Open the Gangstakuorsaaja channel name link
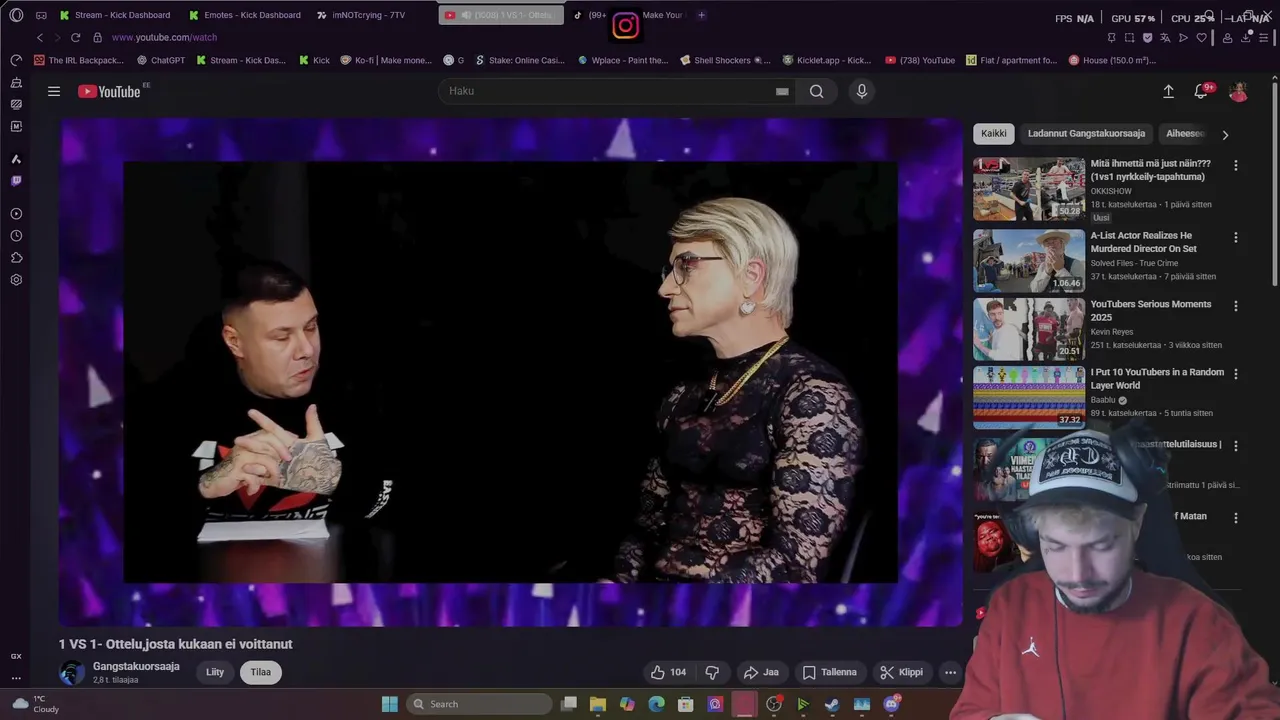The width and height of the screenshot is (1280, 720). tap(136, 666)
